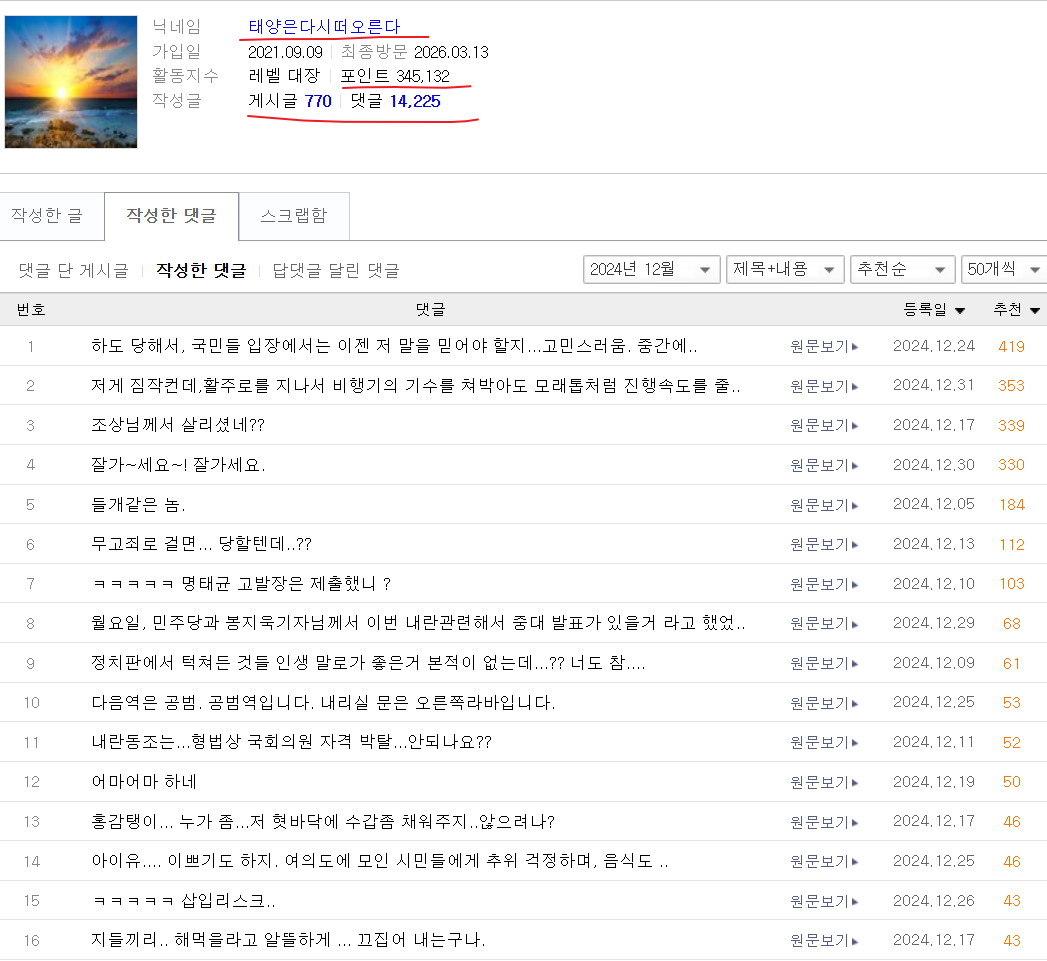Select the bold 작성한 댓글 sub-filter
The width and height of the screenshot is (1047, 961).
(x=201, y=270)
